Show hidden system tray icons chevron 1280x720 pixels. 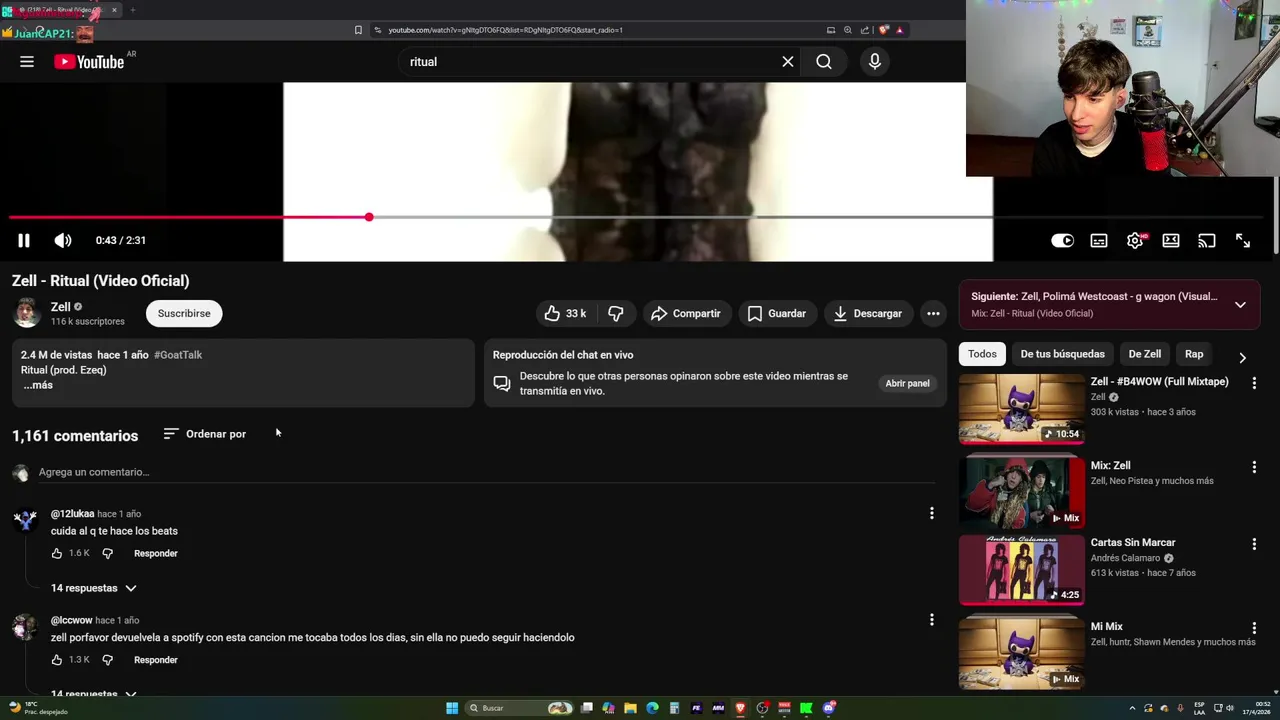pos(1134,708)
